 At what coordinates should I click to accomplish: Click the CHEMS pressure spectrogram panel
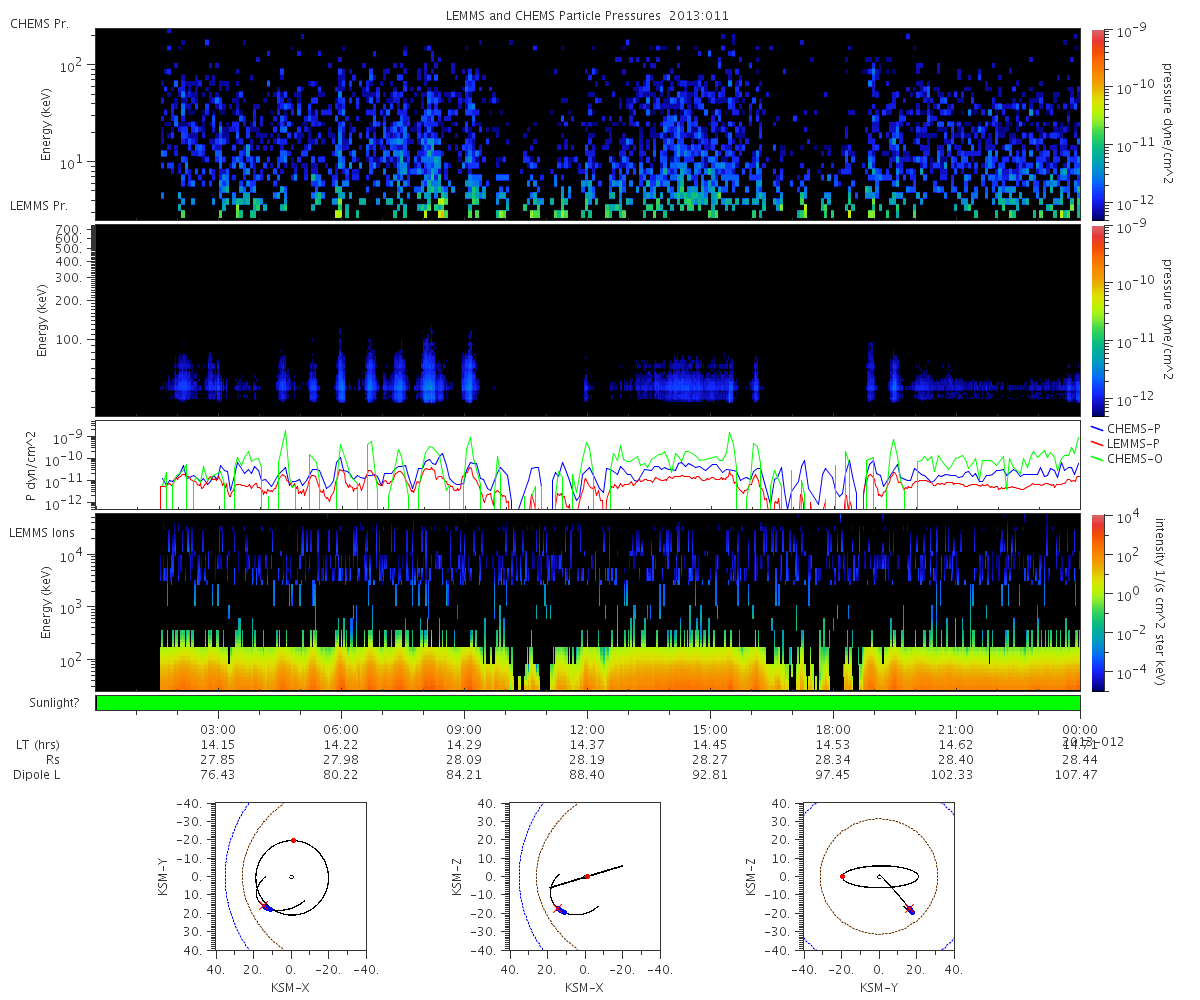click(x=588, y=124)
